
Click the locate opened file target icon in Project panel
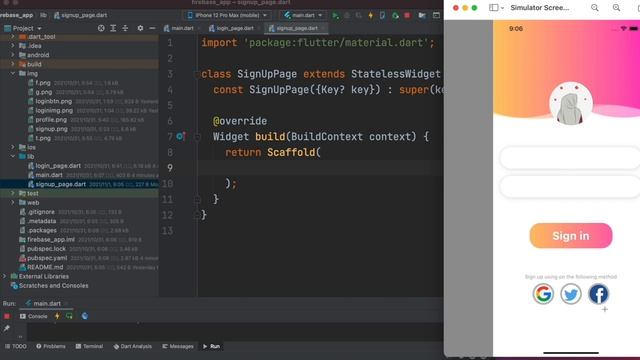click(101, 28)
